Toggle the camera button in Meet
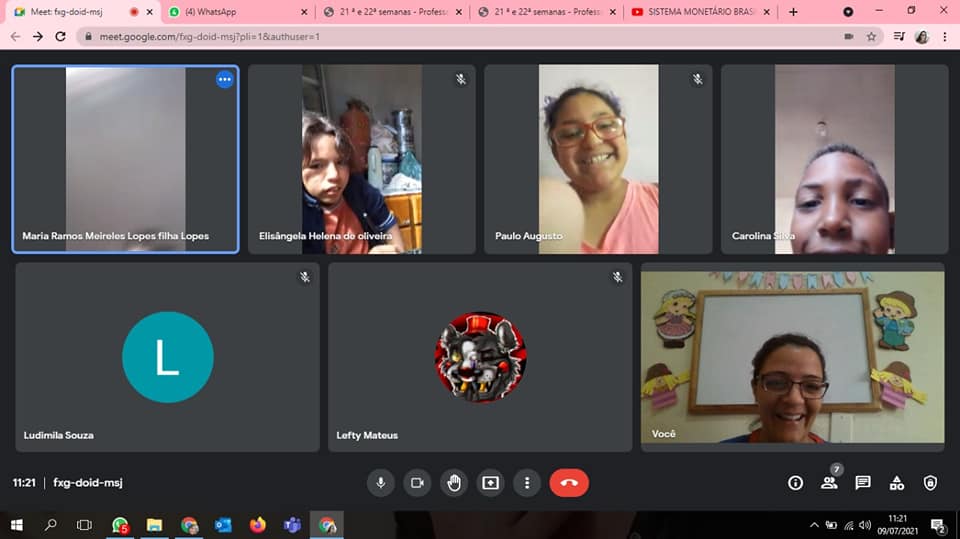The height and width of the screenshot is (539, 960). click(x=417, y=483)
